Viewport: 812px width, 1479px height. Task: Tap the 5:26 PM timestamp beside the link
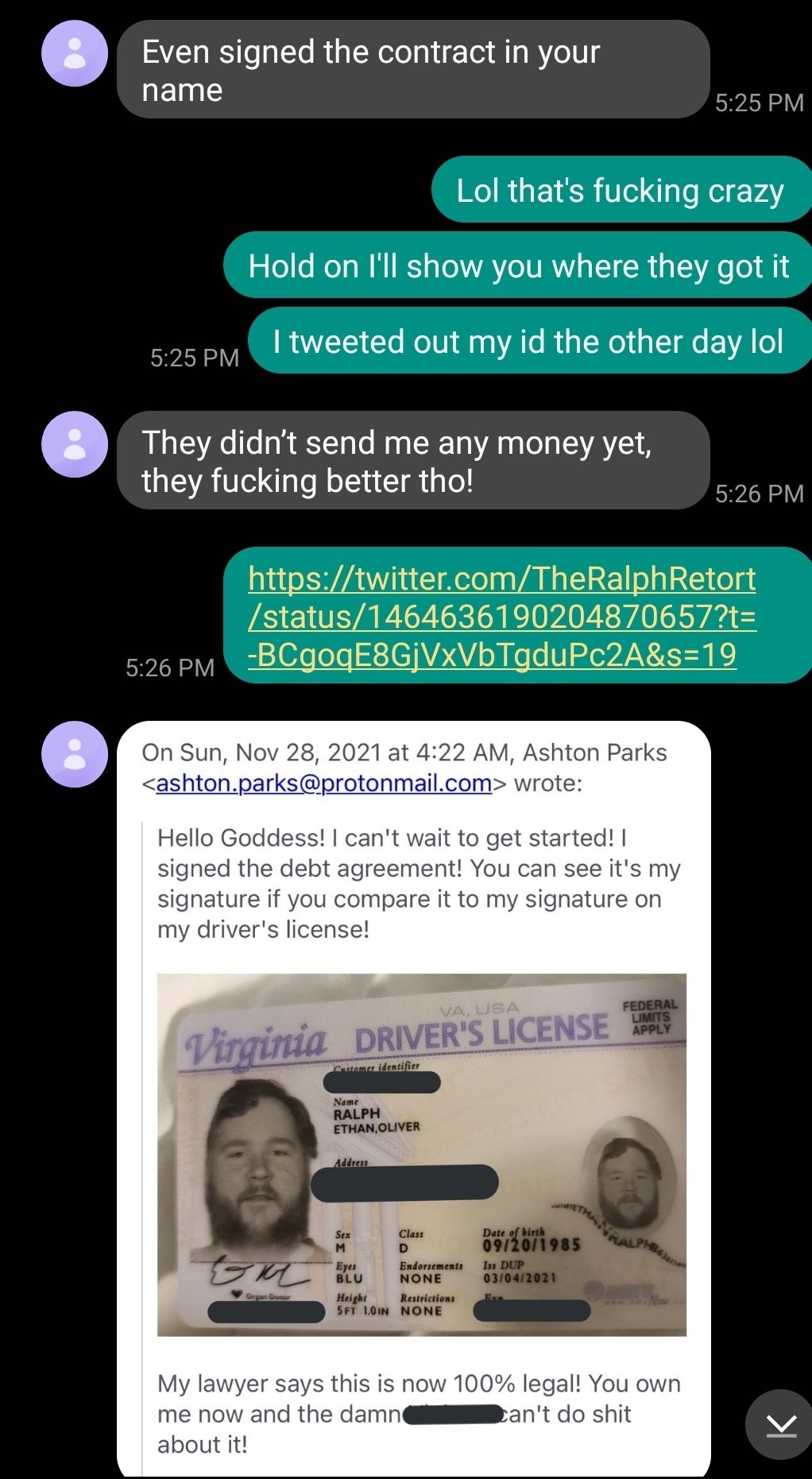pyautogui.click(x=170, y=668)
